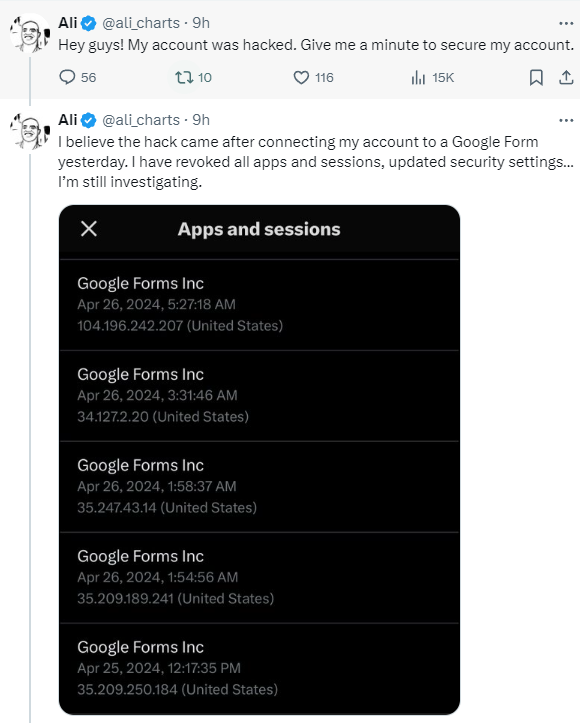Click verified badge on the first tweet

[89, 23]
